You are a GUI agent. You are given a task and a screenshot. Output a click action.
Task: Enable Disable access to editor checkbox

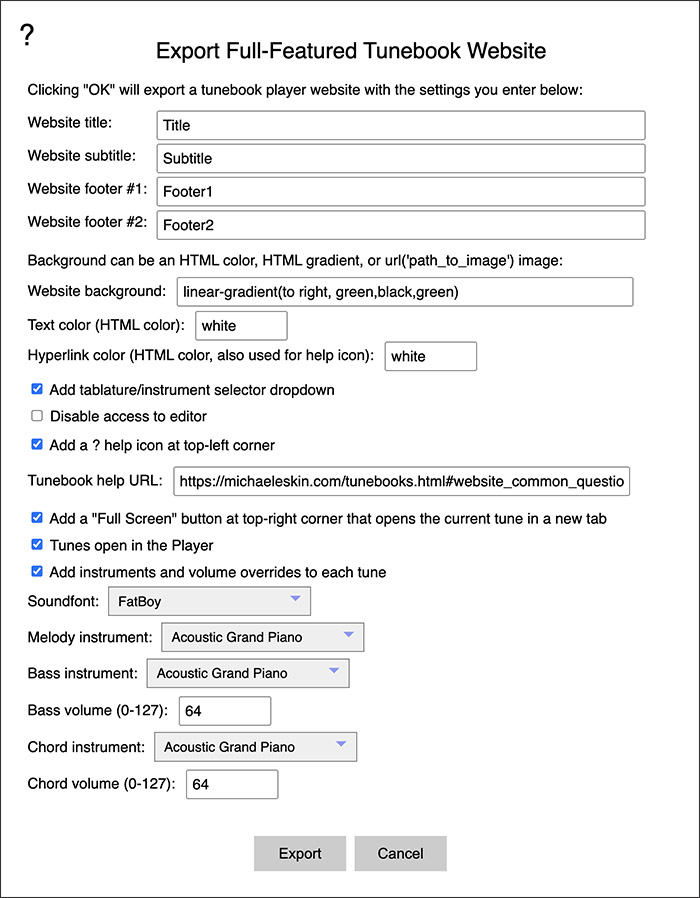(x=37, y=416)
